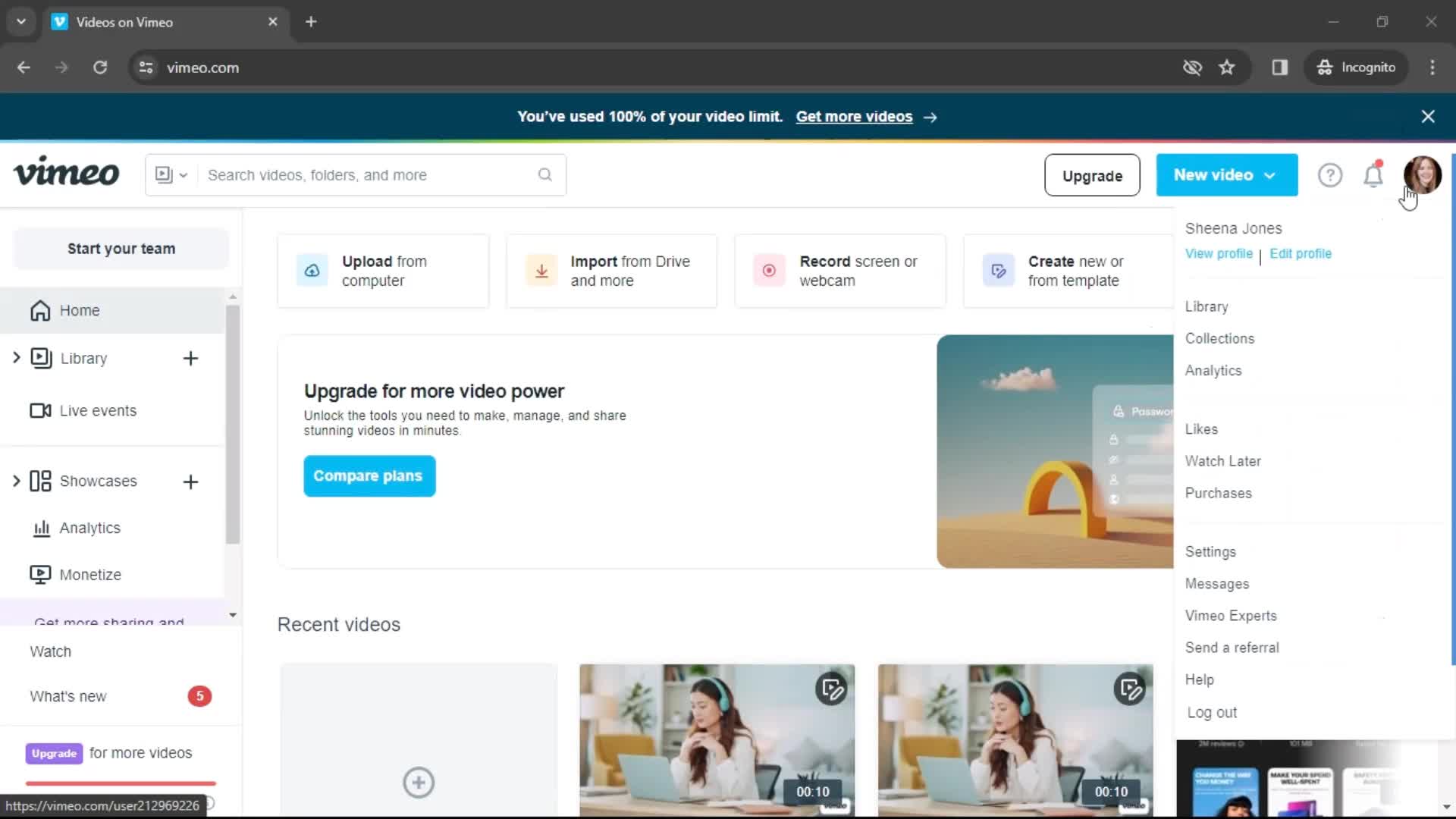Open Analytics in the profile menu
The width and height of the screenshot is (1456, 819).
(1213, 371)
